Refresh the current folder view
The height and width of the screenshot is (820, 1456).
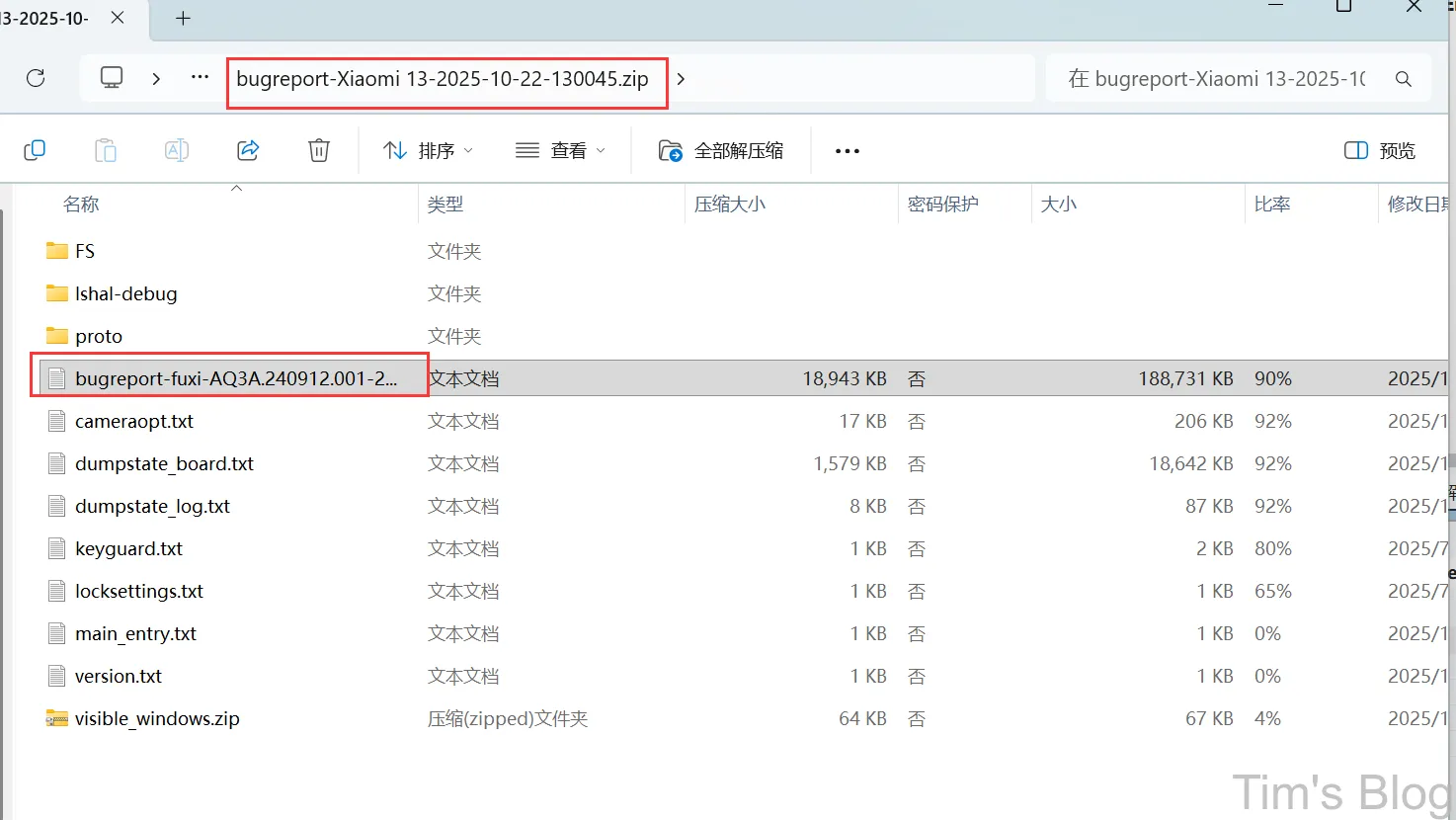click(x=37, y=78)
